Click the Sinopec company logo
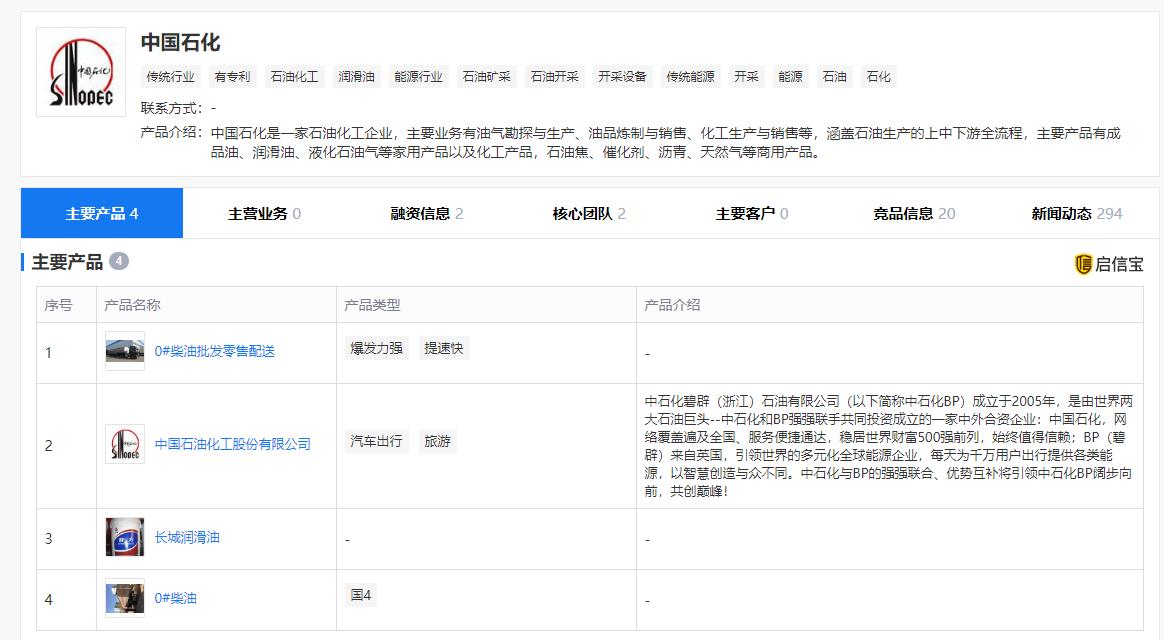The height and width of the screenshot is (640, 1164). 81,72
